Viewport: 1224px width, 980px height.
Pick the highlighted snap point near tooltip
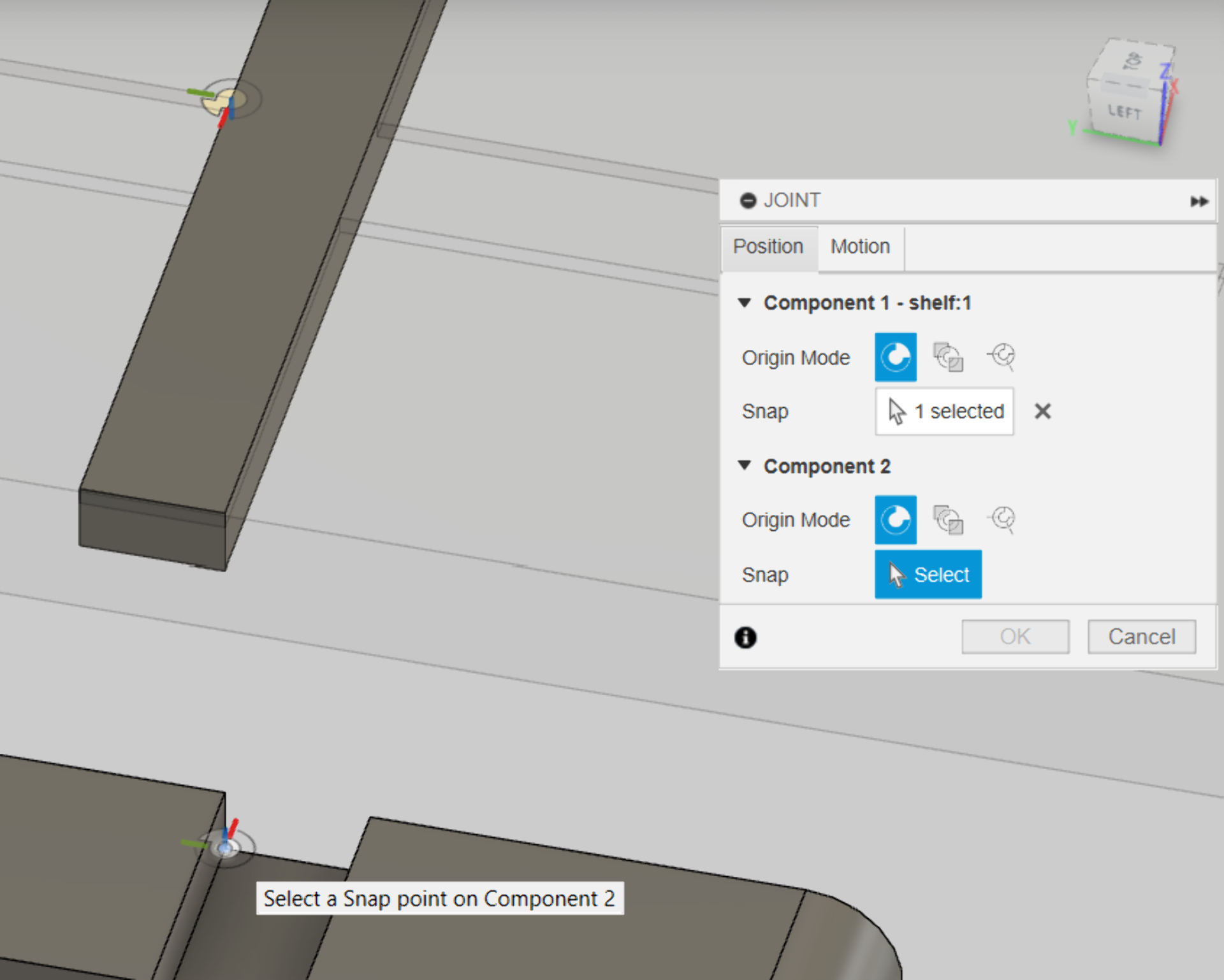click(224, 847)
